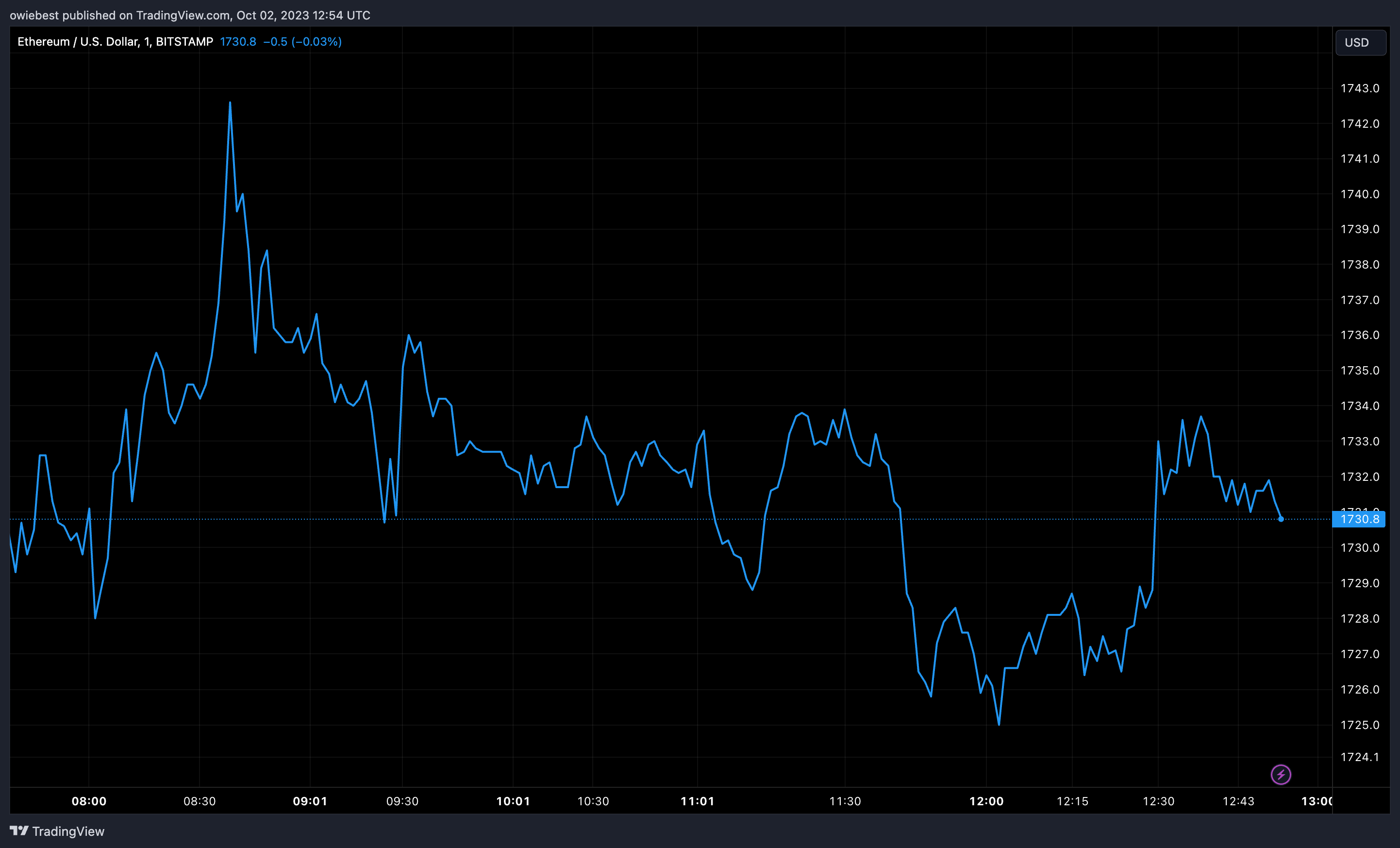Click the 1727.0 price axis label

click(x=1360, y=654)
